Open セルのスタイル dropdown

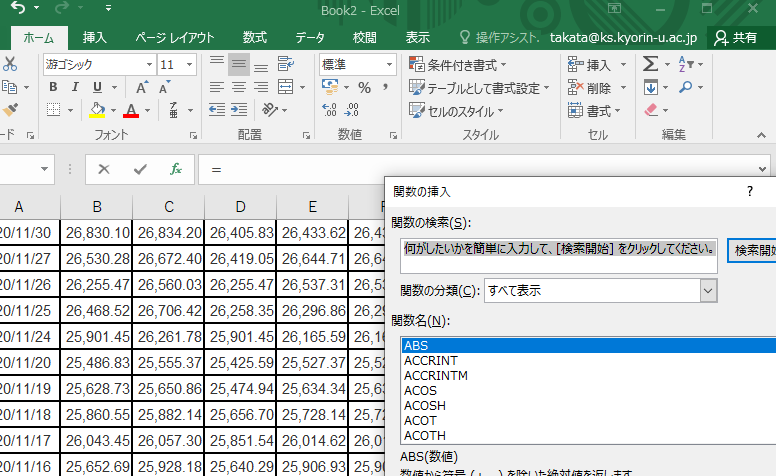pos(456,111)
